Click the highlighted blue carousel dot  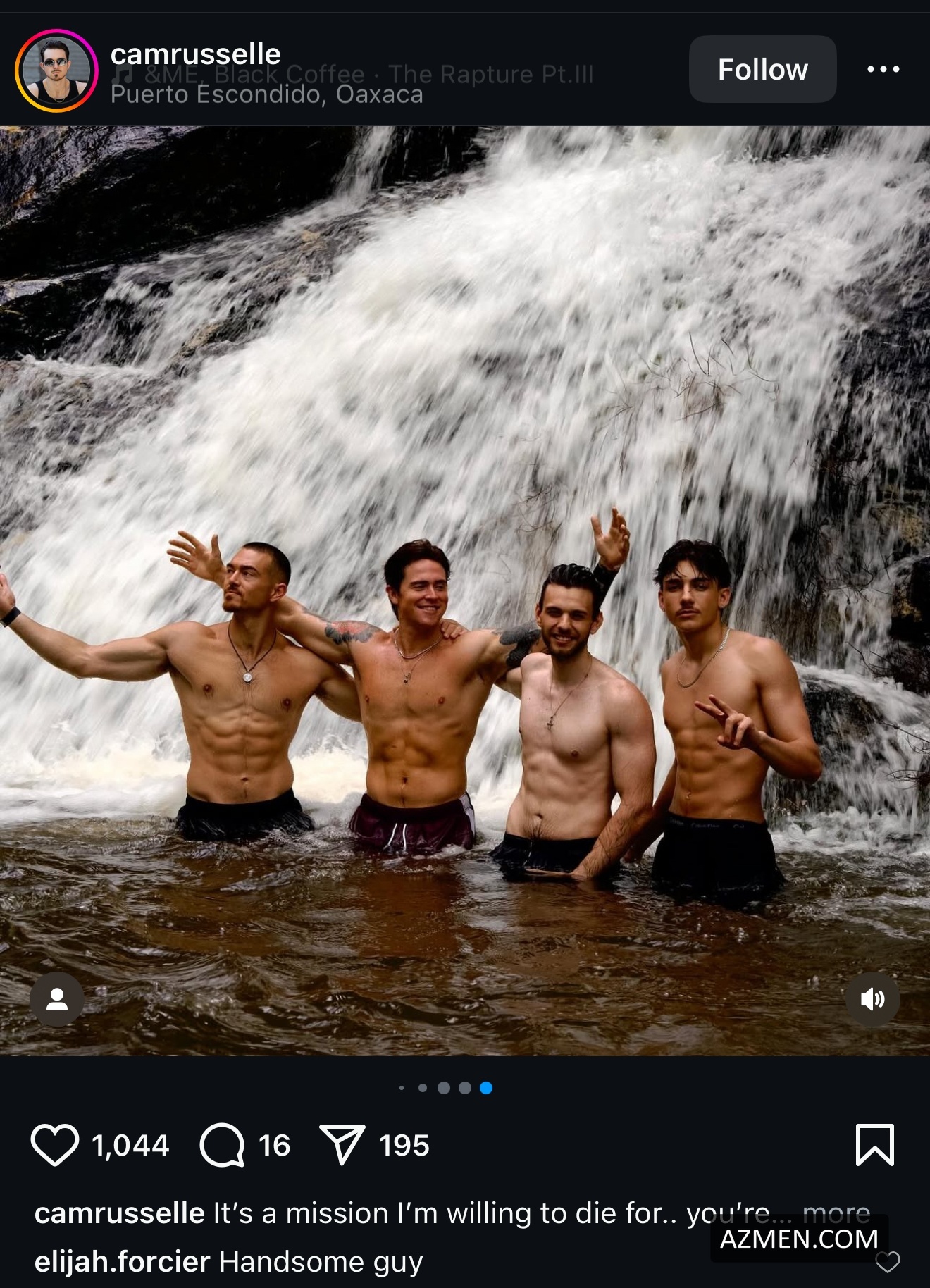486,1088
